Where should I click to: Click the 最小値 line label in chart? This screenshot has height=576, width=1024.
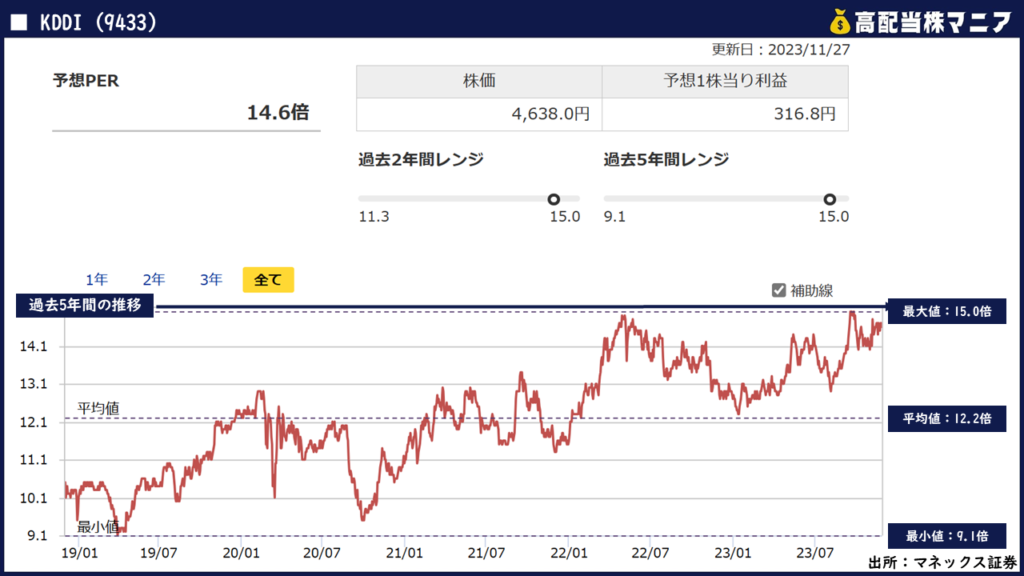pos(98,526)
